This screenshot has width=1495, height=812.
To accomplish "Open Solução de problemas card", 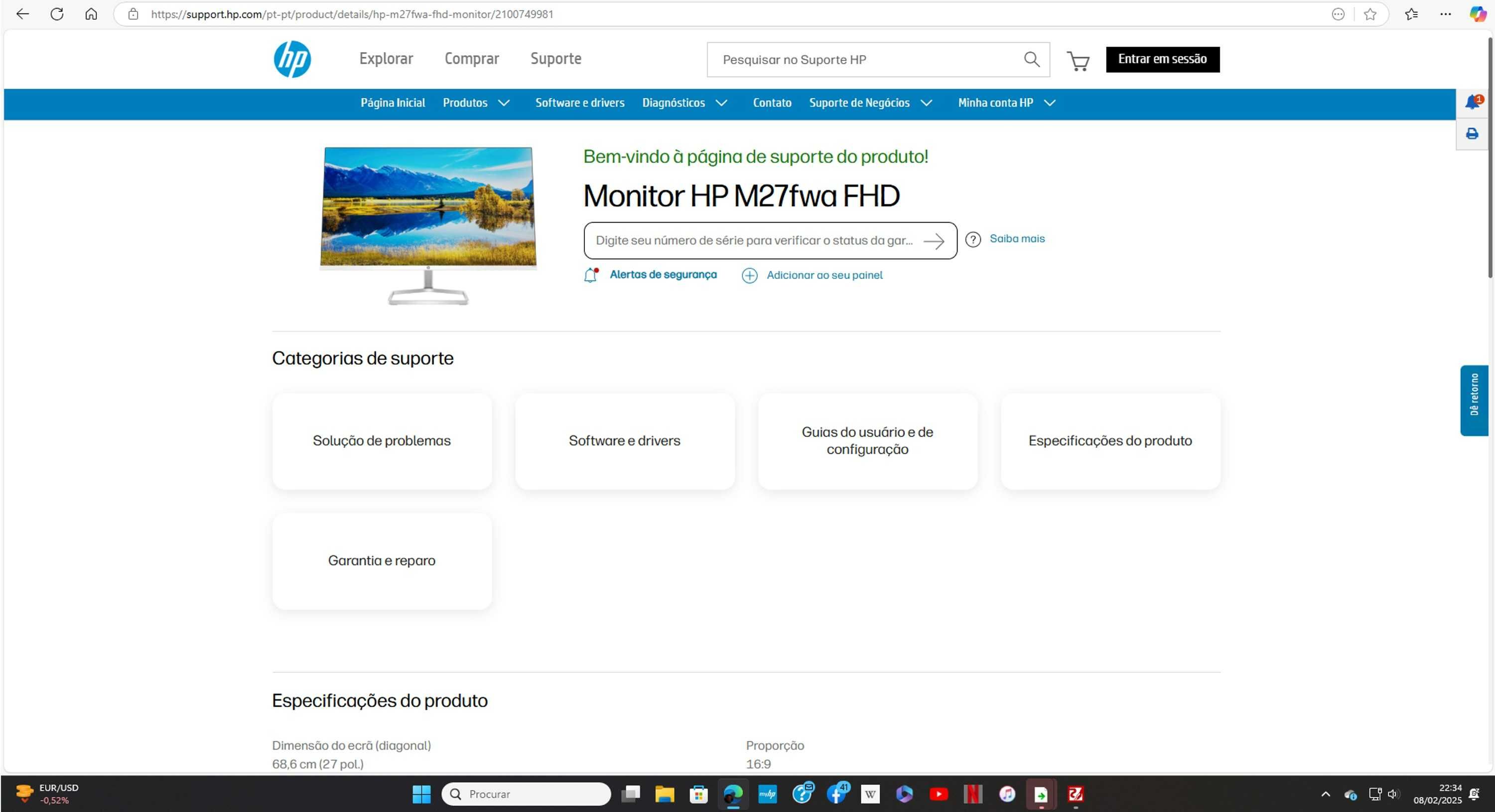I will [x=382, y=441].
